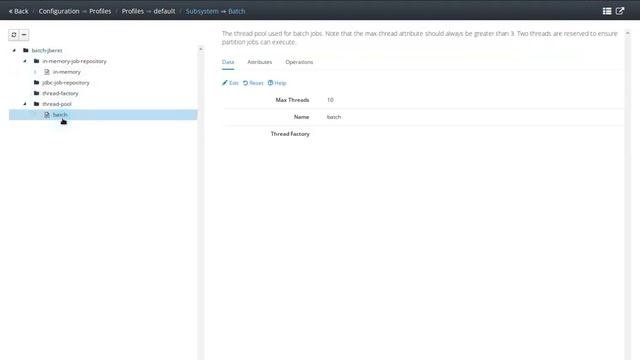The image size is (640, 360).
Task: Collapse the in-memory-job-repository node arrow
Action: [x=25, y=61]
